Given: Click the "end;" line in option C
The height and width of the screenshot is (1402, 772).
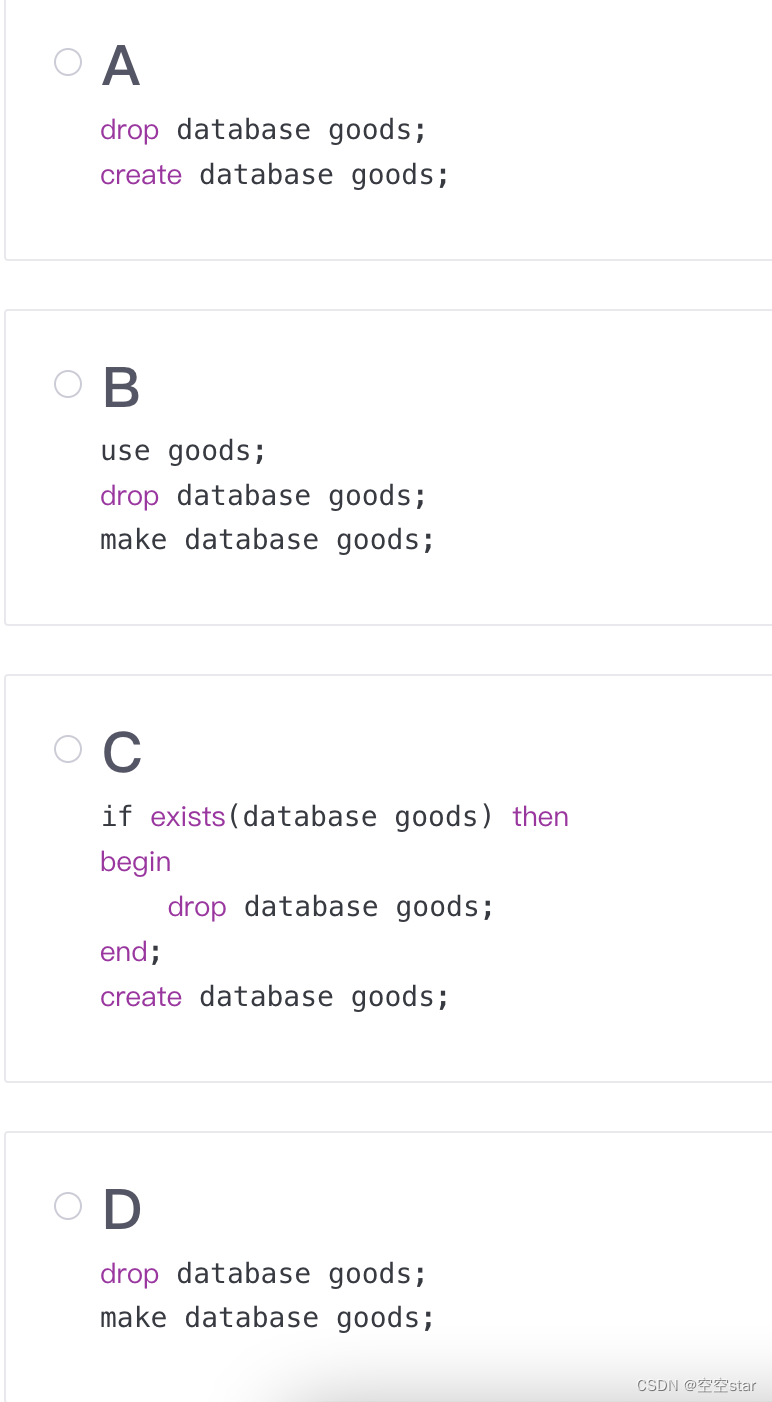Looking at the screenshot, I should pos(131,951).
